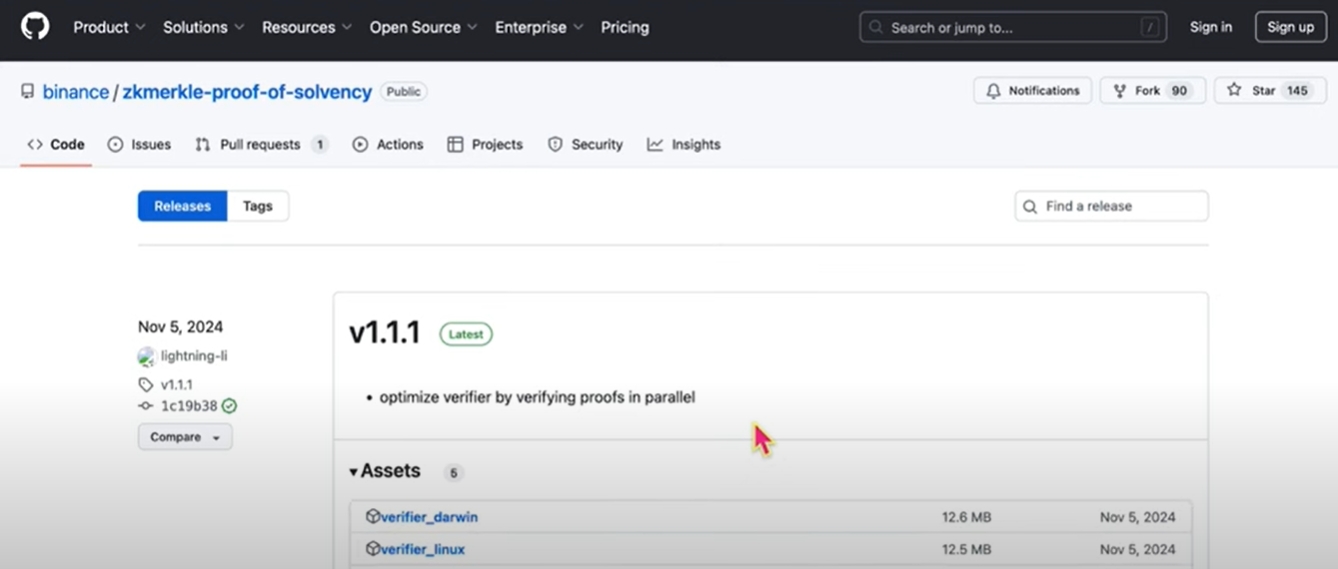The width and height of the screenshot is (1338, 569).
Task: Switch to the Code tab
Action: pos(56,144)
